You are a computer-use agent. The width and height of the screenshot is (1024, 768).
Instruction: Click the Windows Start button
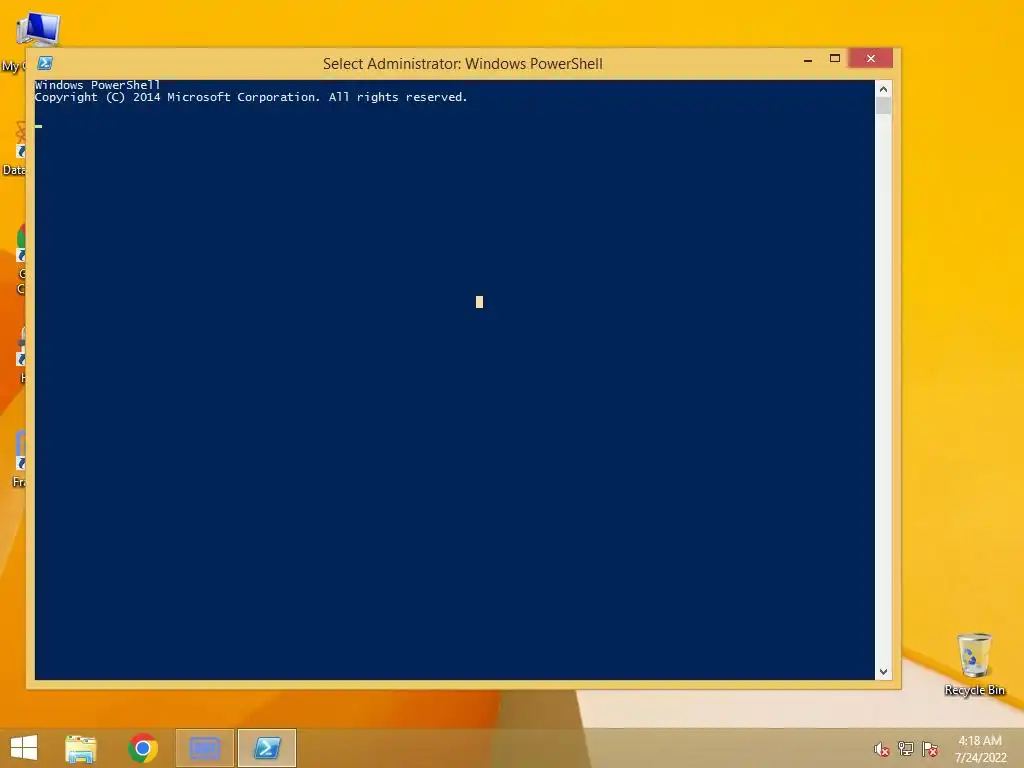coord(24,748)
